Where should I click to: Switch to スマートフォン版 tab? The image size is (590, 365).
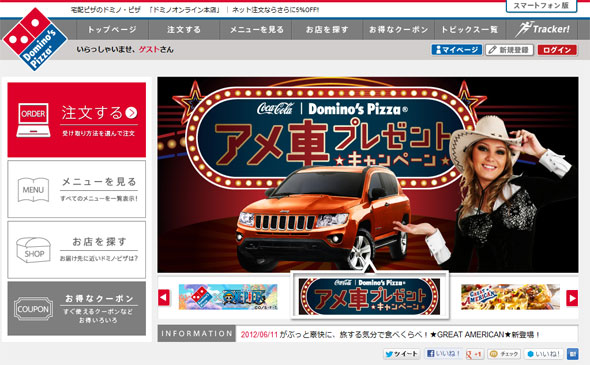[541, 6]
